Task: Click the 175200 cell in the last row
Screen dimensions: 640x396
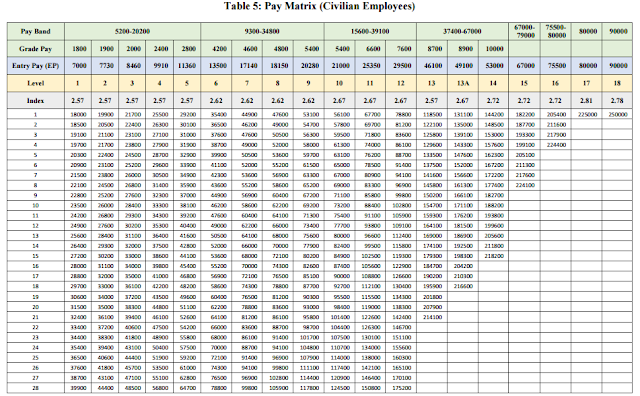Action: pyautogui.click(x=402, y=388)
